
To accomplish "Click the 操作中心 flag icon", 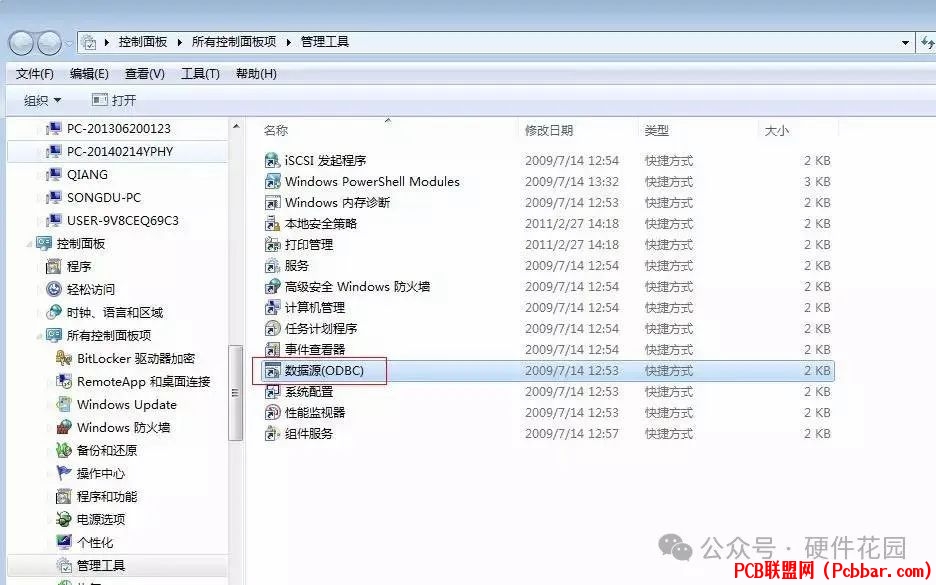I will [x=64, y=473].
